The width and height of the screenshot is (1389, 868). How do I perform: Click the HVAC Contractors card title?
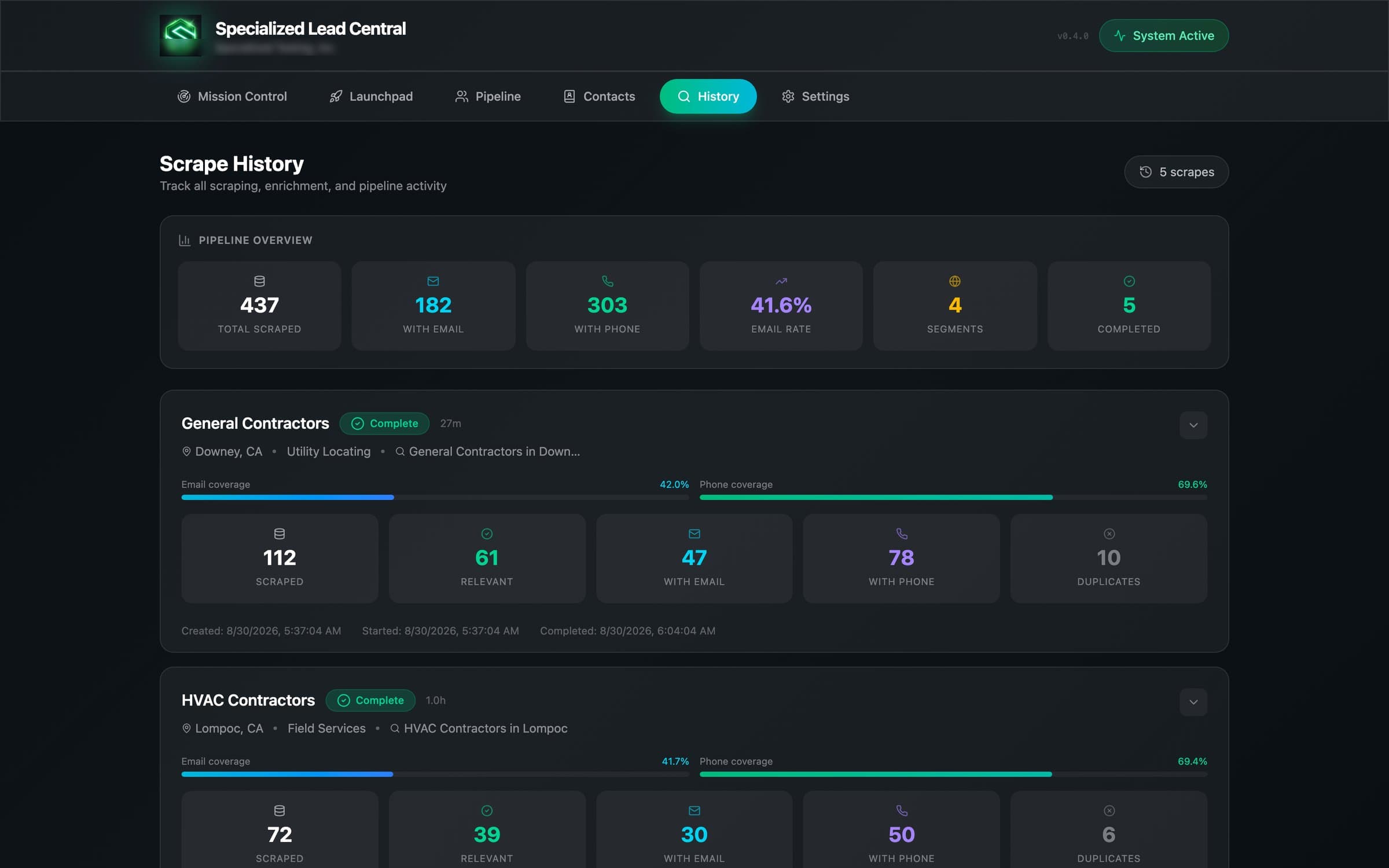click(x=248, y=701)
